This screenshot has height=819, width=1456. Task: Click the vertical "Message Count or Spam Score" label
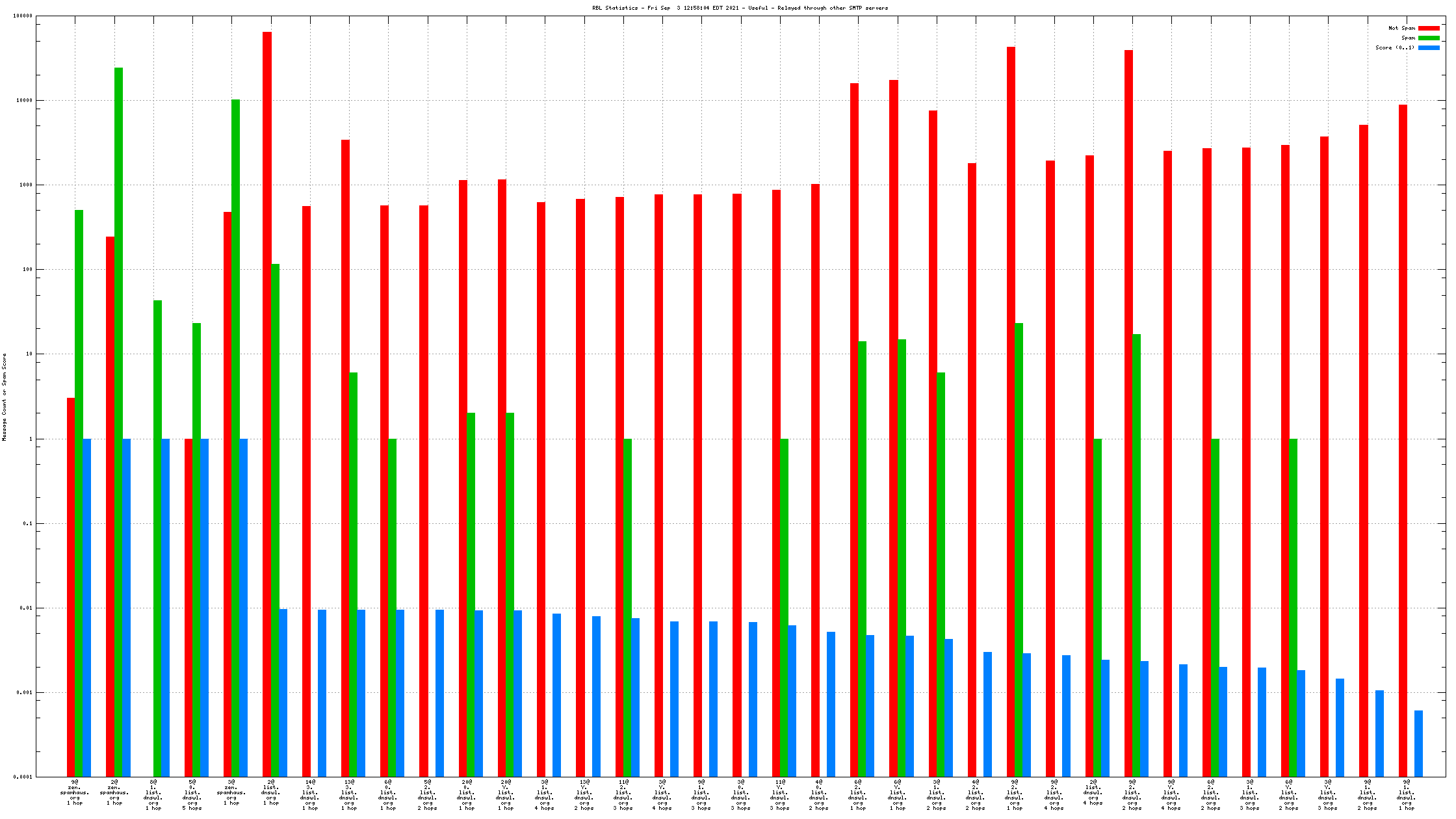coord(5,397)
